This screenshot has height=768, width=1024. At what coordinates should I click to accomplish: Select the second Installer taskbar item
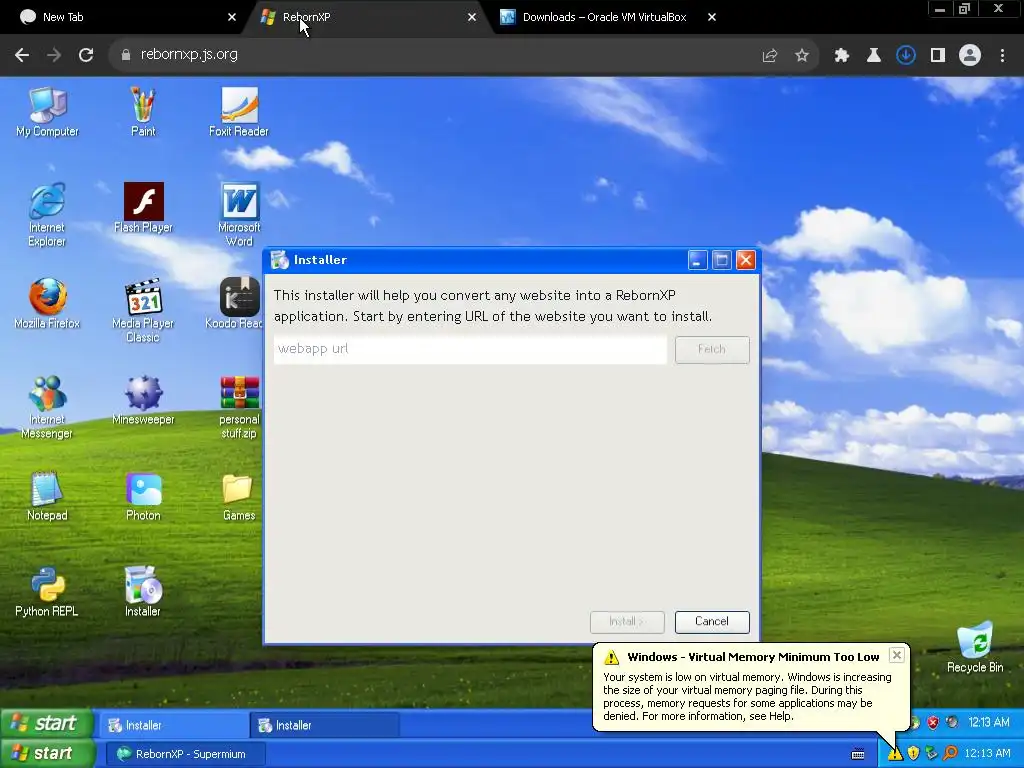[324, 726]
